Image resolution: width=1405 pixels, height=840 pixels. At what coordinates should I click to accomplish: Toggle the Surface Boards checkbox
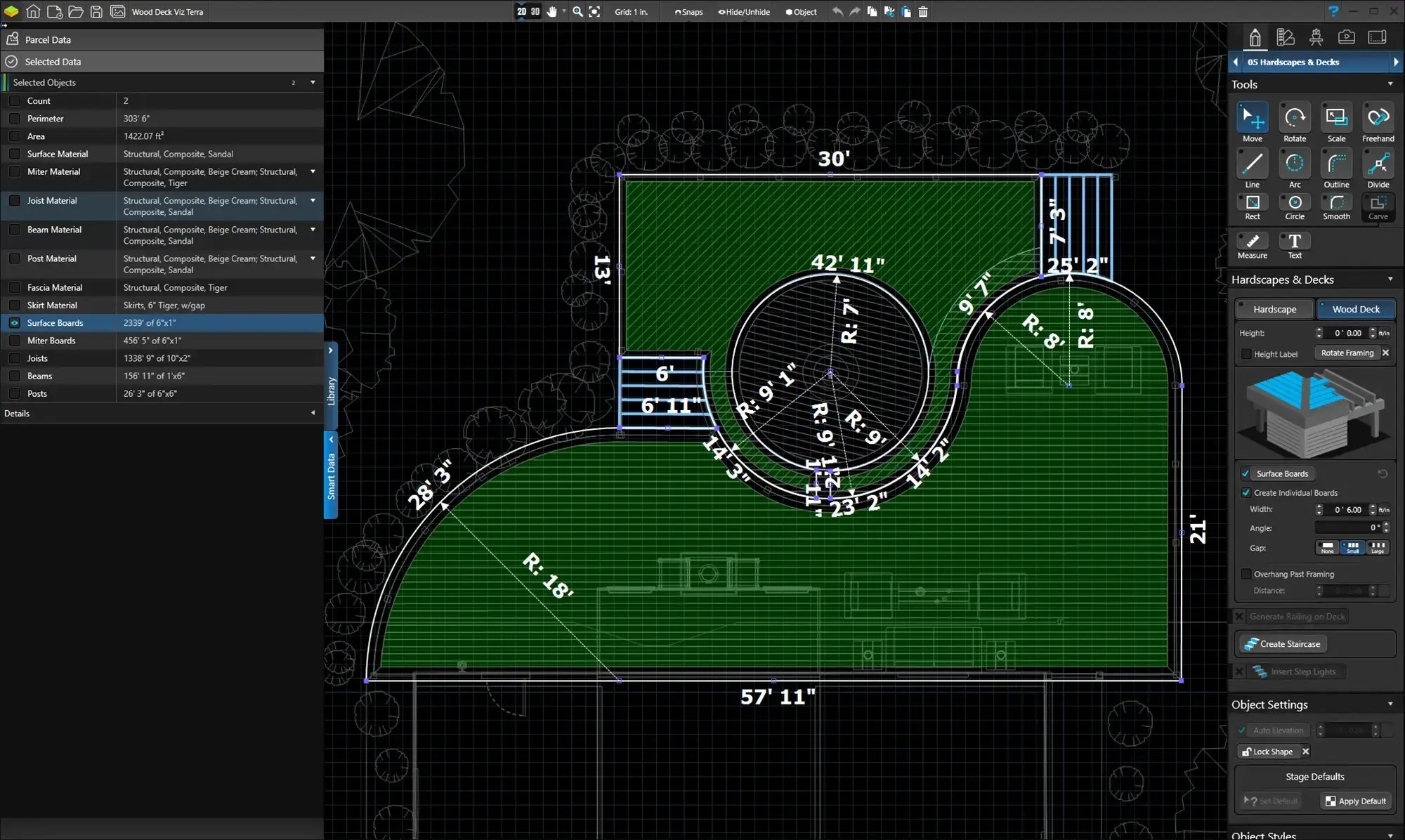tap(1246, 473)
